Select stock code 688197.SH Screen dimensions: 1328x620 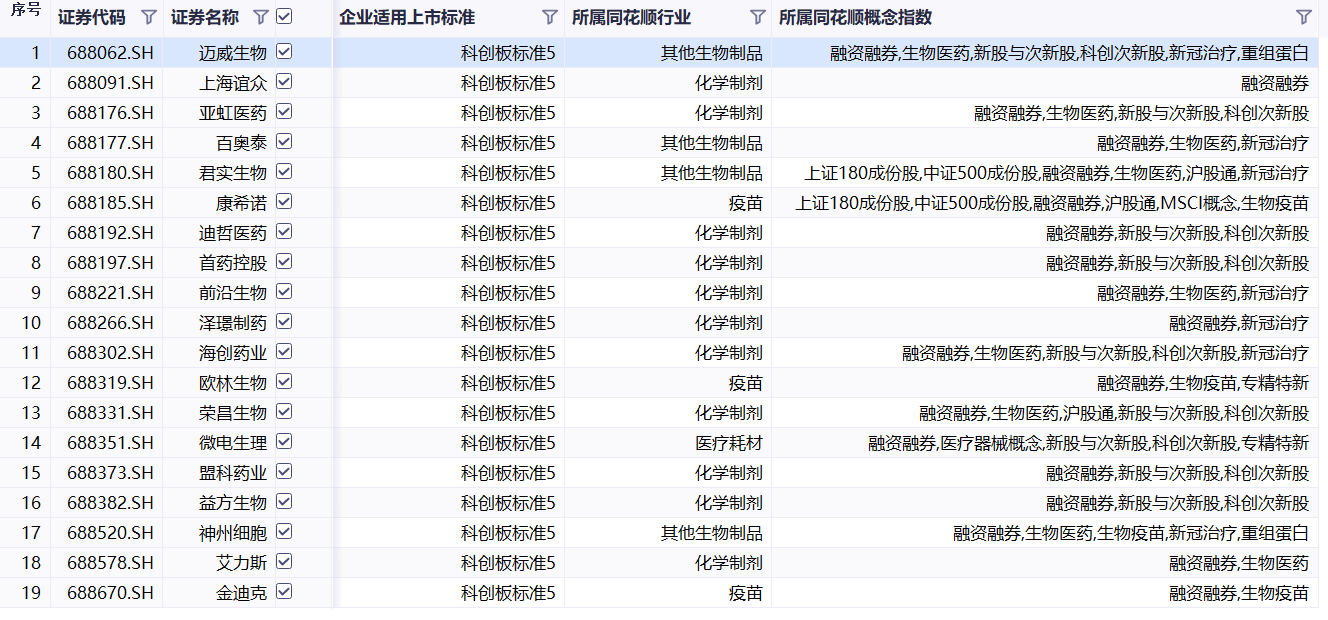coord(111,263)
